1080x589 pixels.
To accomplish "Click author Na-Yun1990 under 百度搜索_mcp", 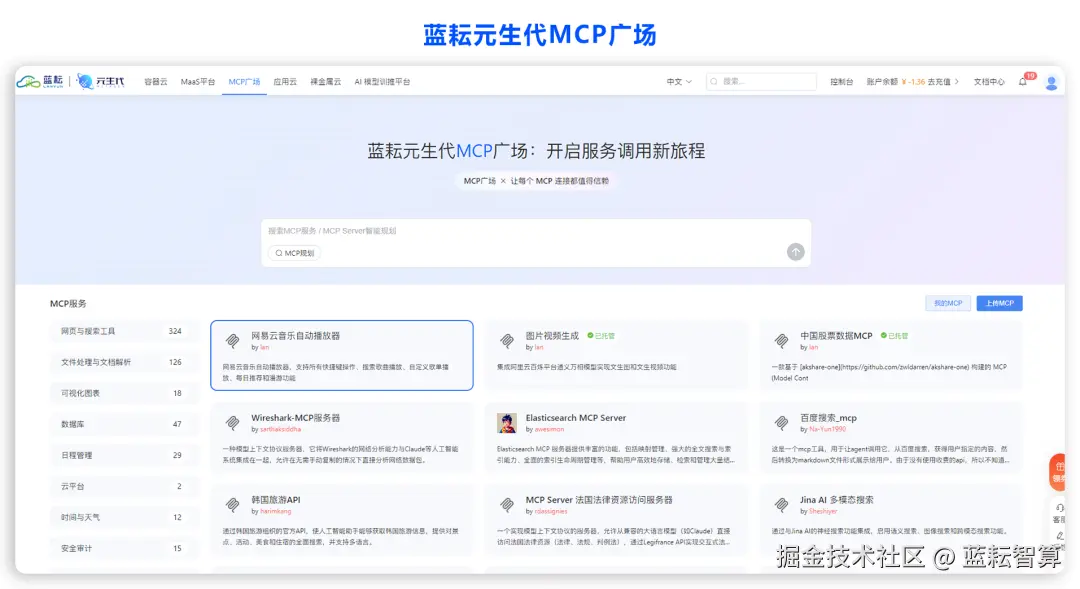I will pos(827,429).
